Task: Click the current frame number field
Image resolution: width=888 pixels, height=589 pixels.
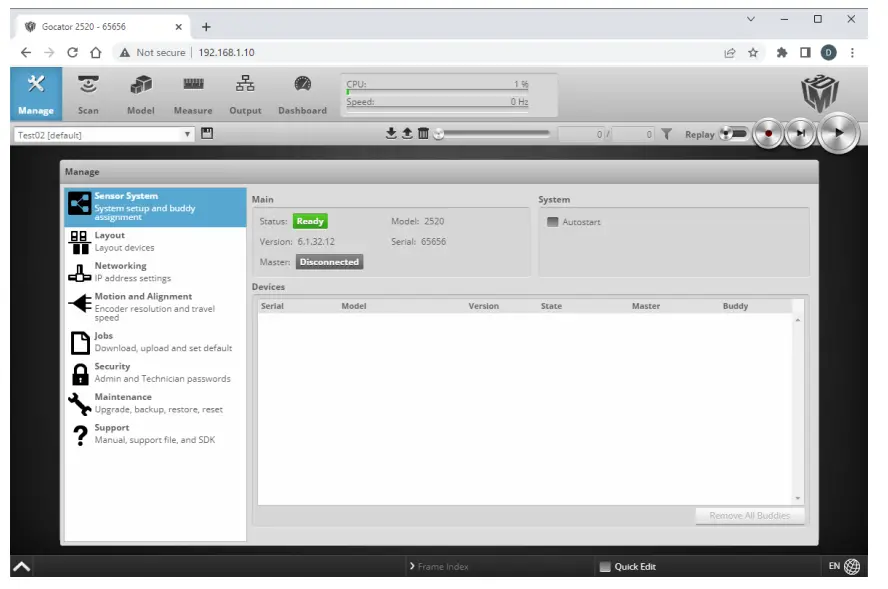Action: pos(581,134)
